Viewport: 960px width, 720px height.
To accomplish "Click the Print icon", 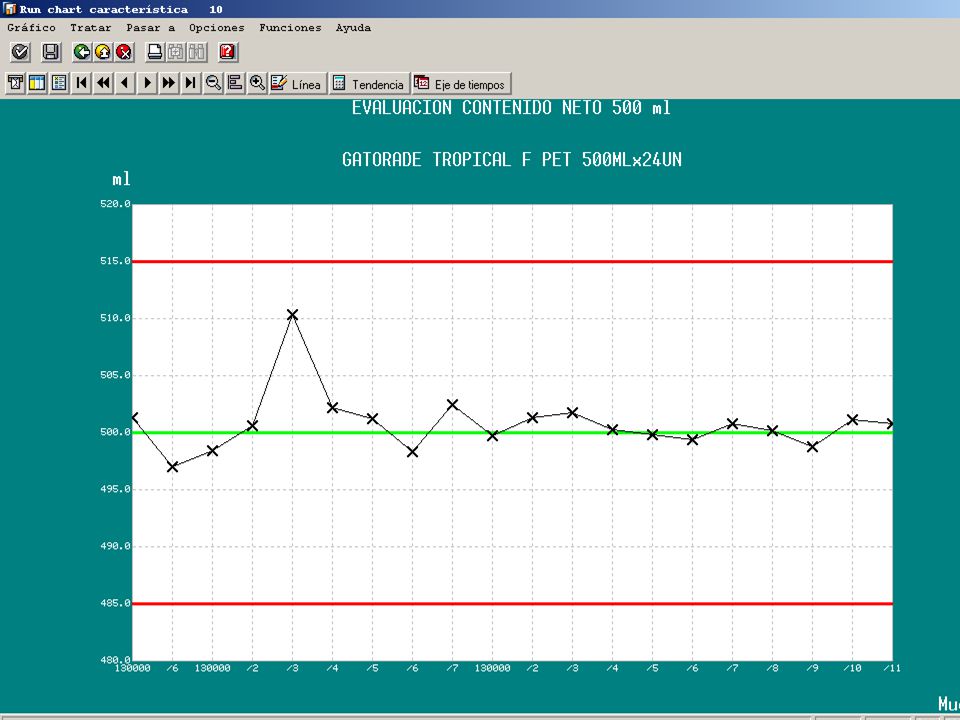I will [x=156, y=52].
